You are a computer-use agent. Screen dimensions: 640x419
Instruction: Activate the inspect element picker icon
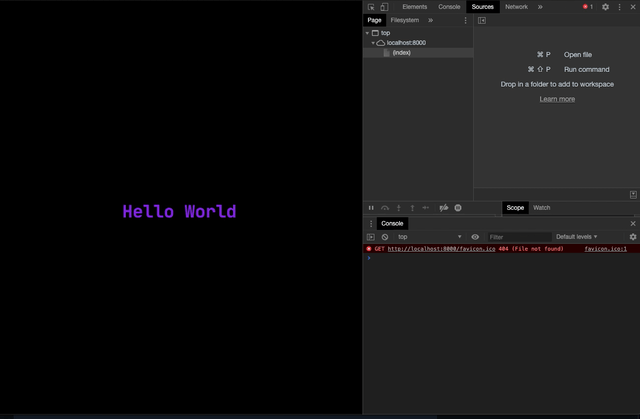pos(371,7)
